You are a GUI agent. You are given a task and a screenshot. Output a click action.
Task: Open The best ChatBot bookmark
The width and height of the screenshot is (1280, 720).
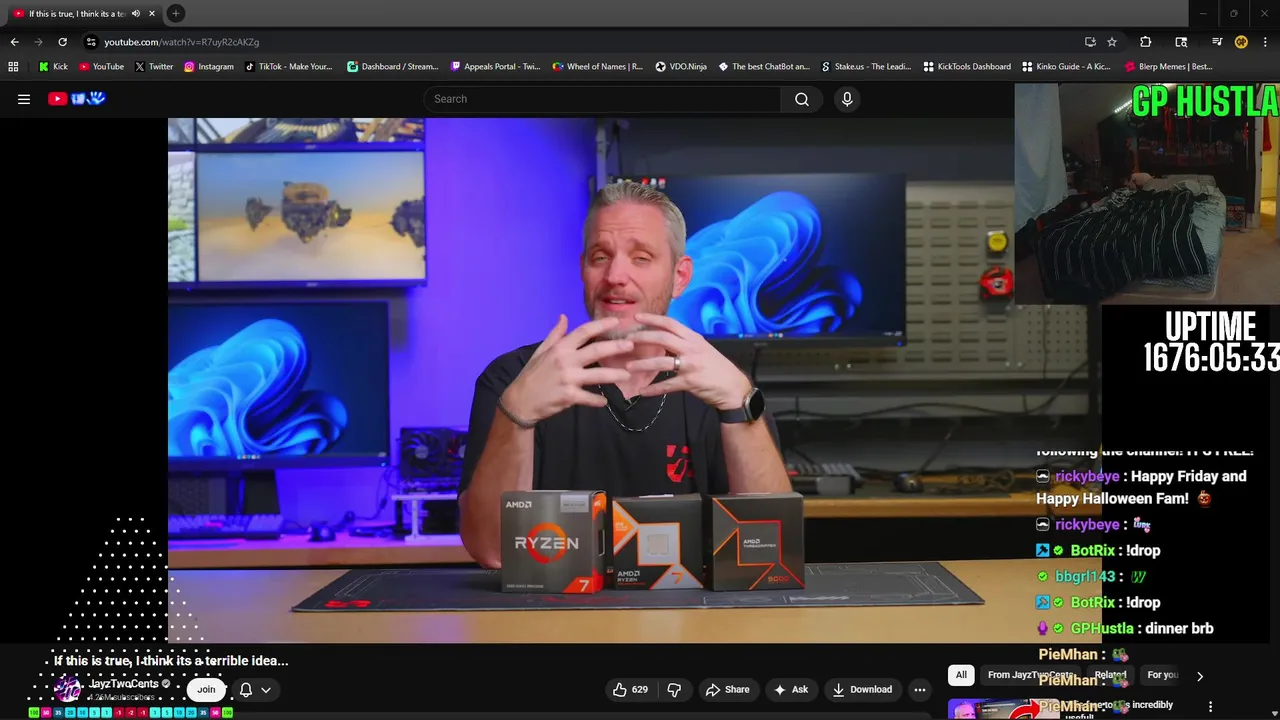tap(764, 67)
